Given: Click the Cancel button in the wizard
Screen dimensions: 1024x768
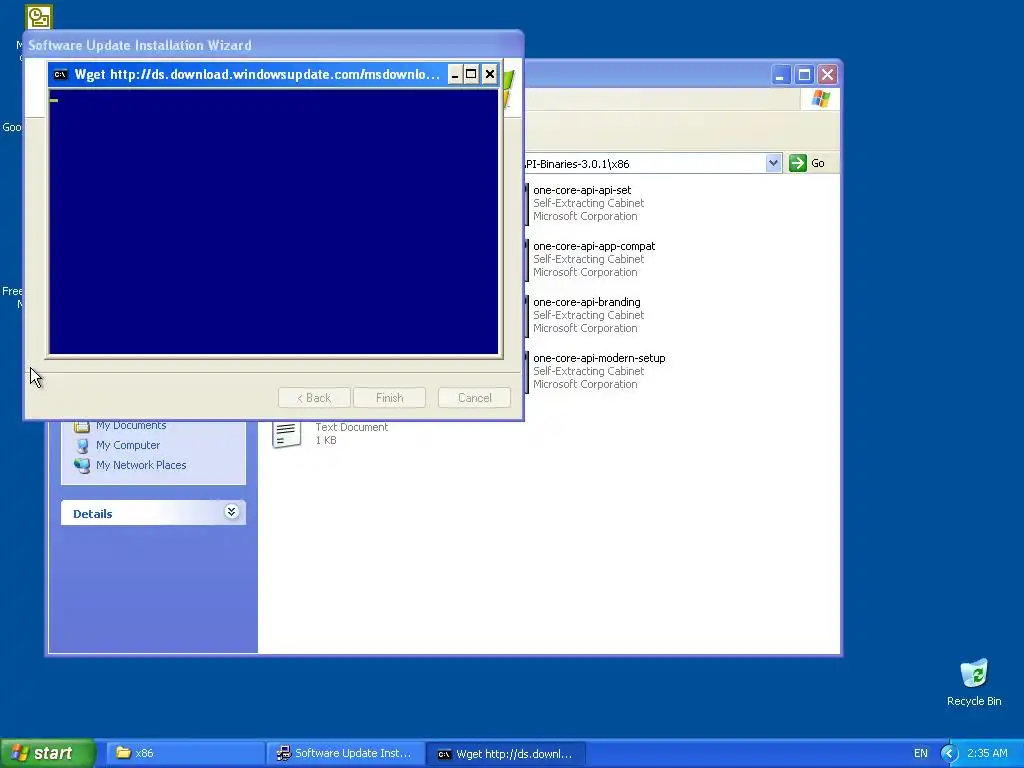Looking at the screenshot, I should coord(474,398).
